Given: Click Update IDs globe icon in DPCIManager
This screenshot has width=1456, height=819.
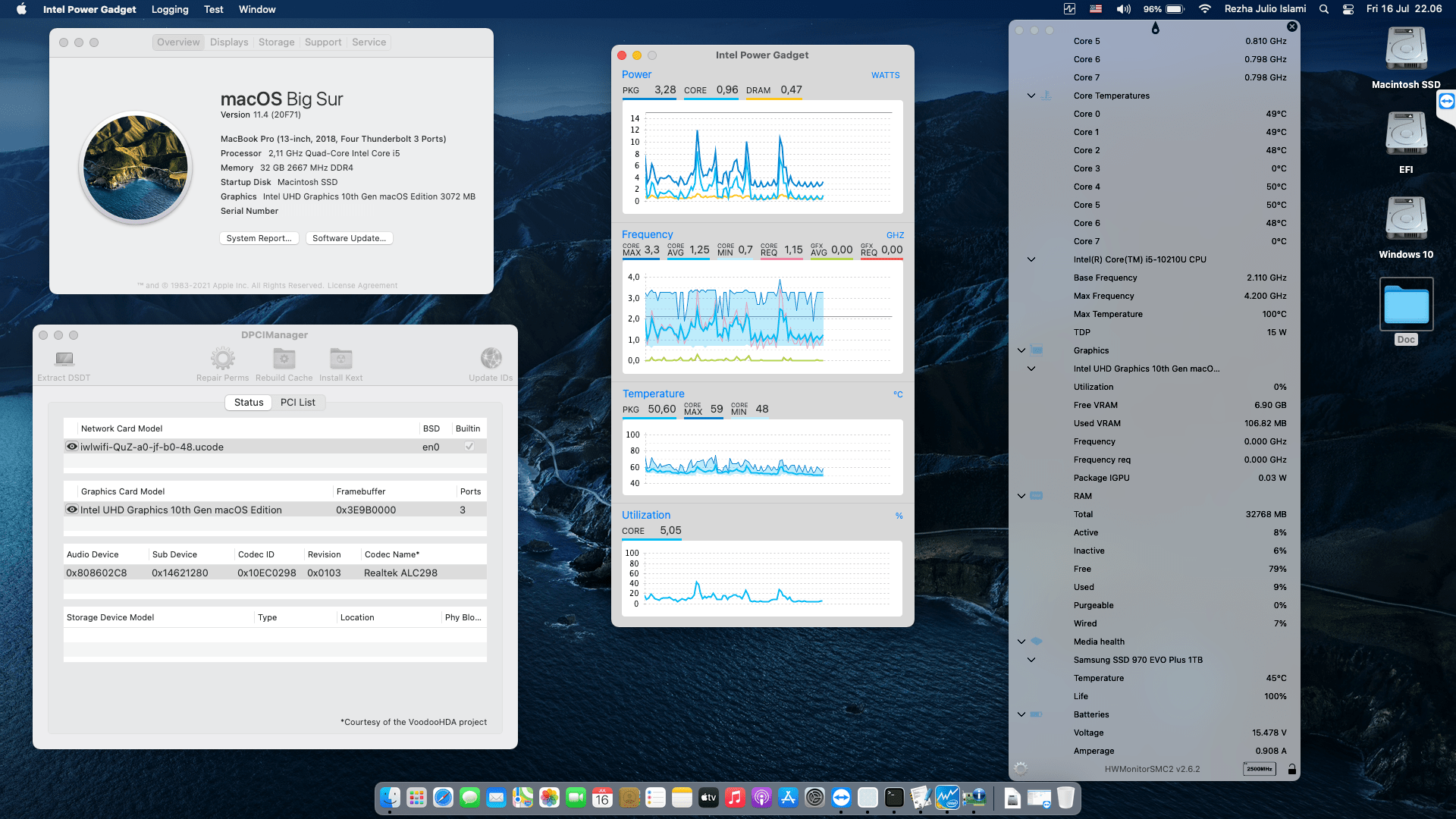Looking at the screenshot, I should point(491,358).
